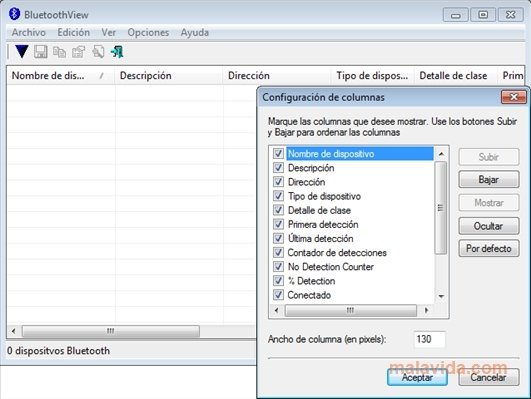Toggle the Detalle de clase checkbox
Screen dimensions: 531x399
[278, 210]
